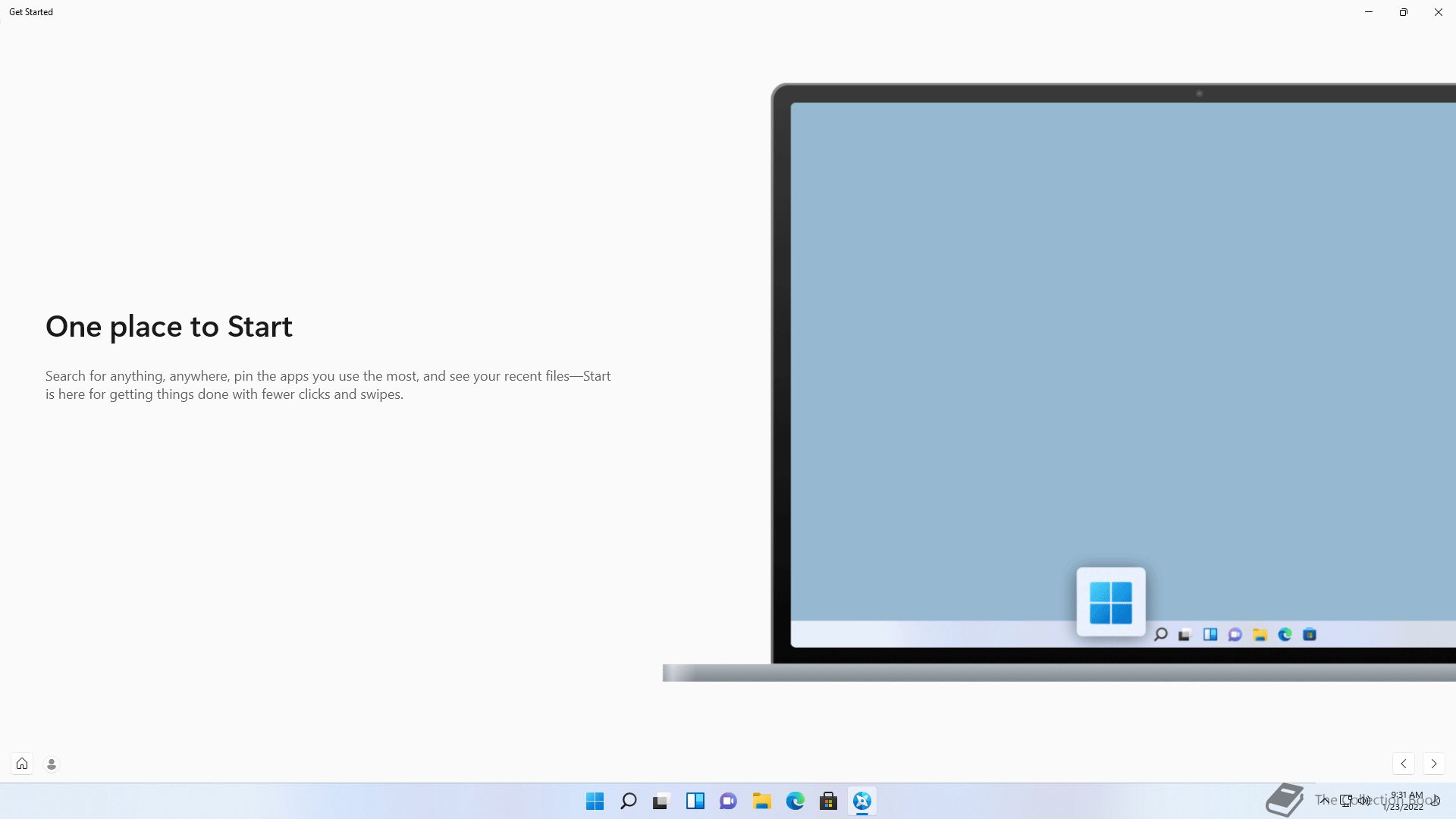Open Microsoft Store from the taskbar
Image resolution: width=1456 pixels, height=819 pixels.
[829, 801]
